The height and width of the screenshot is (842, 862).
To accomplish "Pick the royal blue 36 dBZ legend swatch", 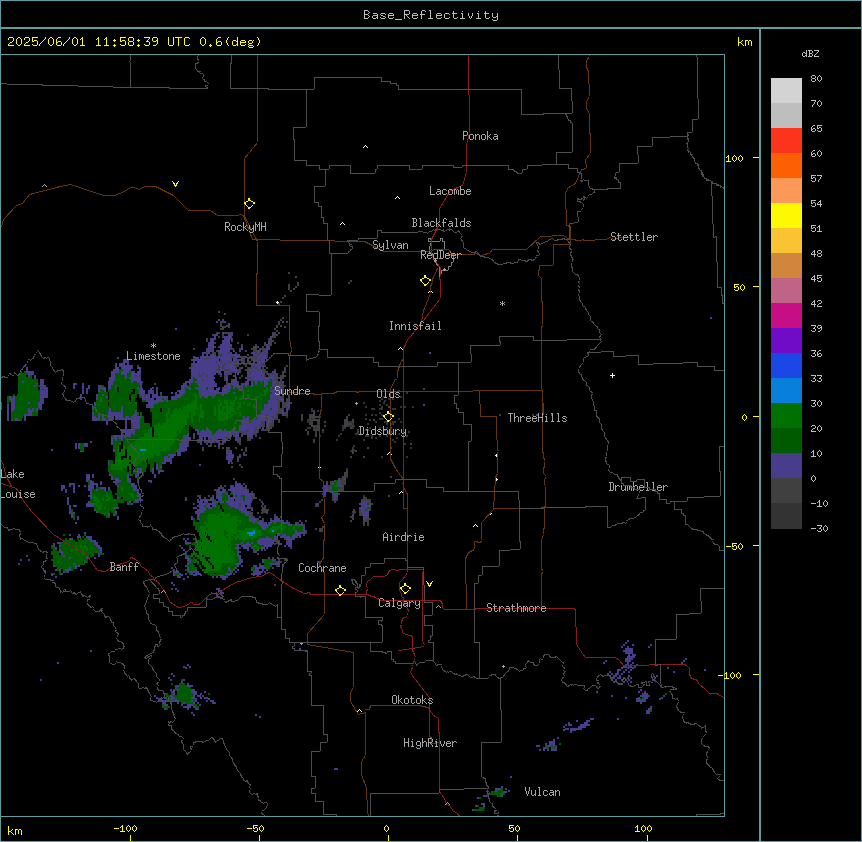I will click(786, 365).
